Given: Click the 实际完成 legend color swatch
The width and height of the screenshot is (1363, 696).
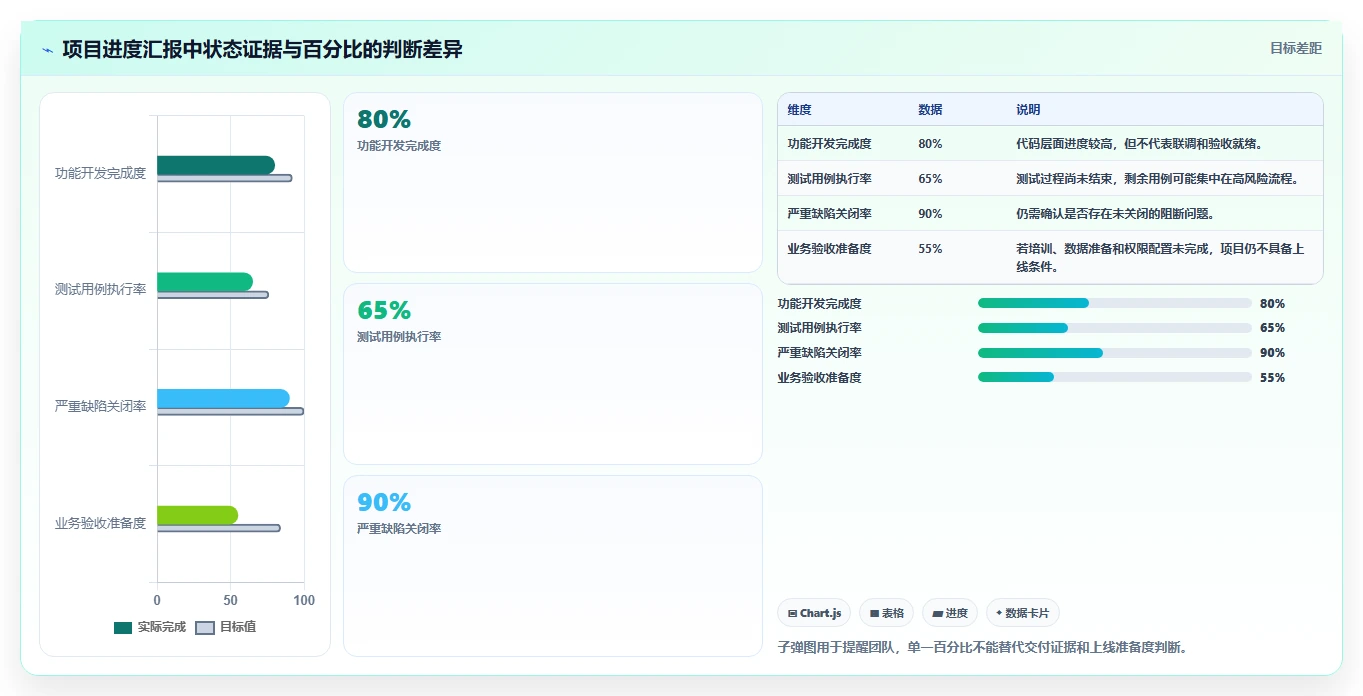Looking at the screenshot, I should click(x=123, y=627).
